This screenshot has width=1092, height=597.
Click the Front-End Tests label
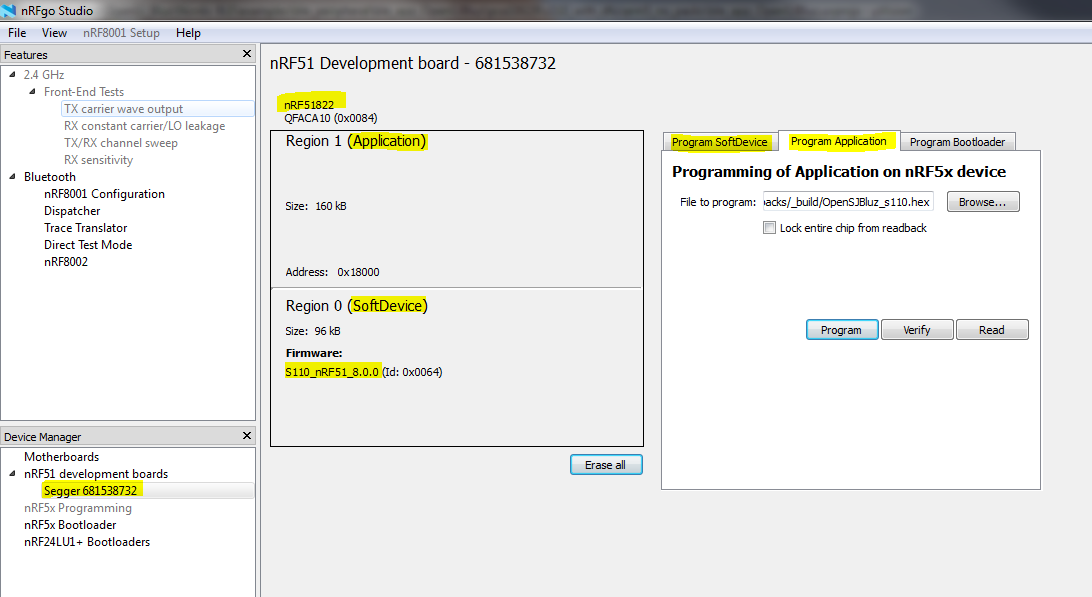click(x=84, y=92)
